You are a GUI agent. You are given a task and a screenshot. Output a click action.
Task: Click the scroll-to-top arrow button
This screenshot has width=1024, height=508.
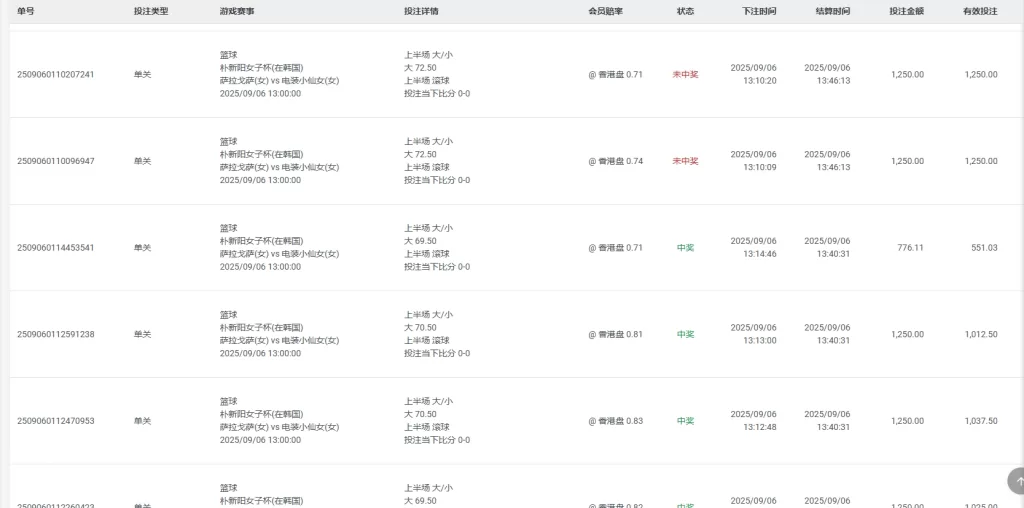coord(1017,481)
